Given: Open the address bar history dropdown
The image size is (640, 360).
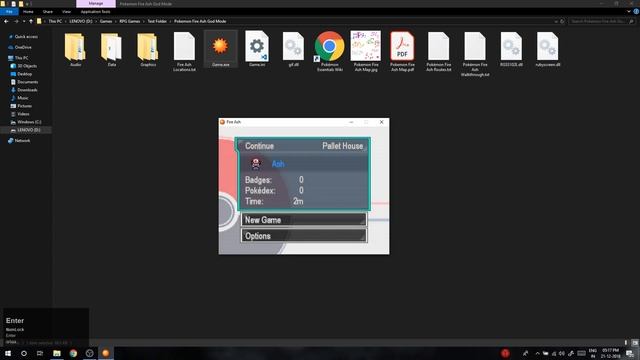Looking at the screenshot, I should point(556,21).
